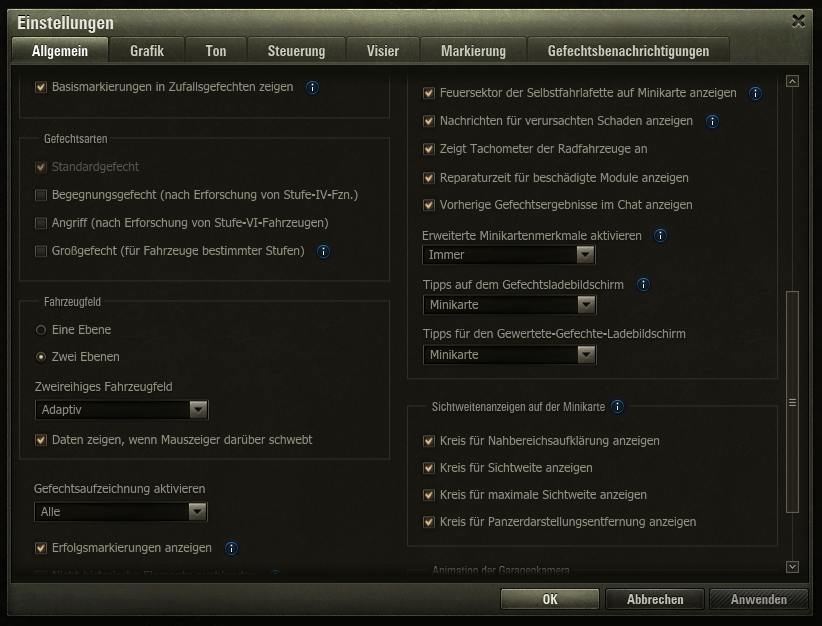Click info icon for Tipps auf dem Gefechtsladebildschirm
The height and width of the screenshot is (626, 822).
643,285
